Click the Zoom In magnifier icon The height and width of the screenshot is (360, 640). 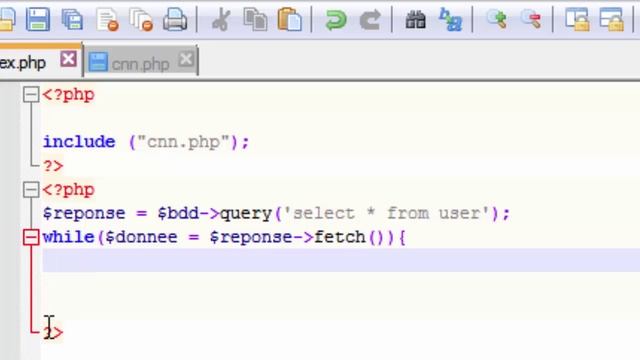click(x=497, y=19)
